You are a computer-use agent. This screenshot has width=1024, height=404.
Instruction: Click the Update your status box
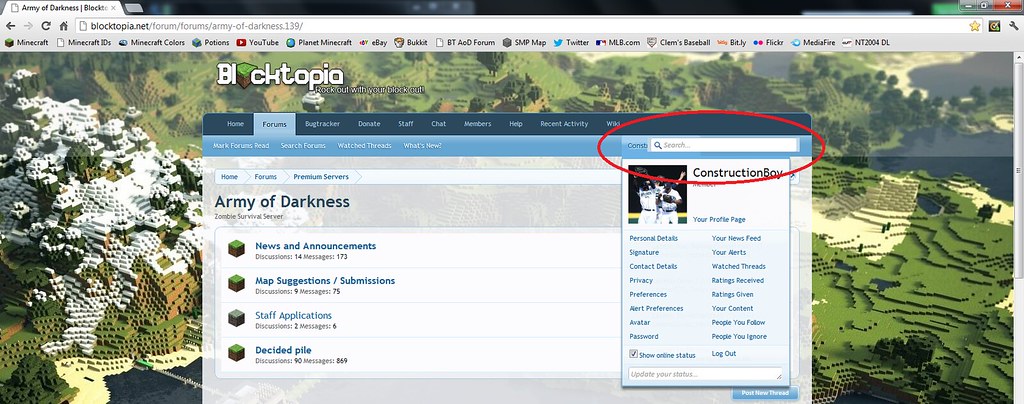pos(704,374)
